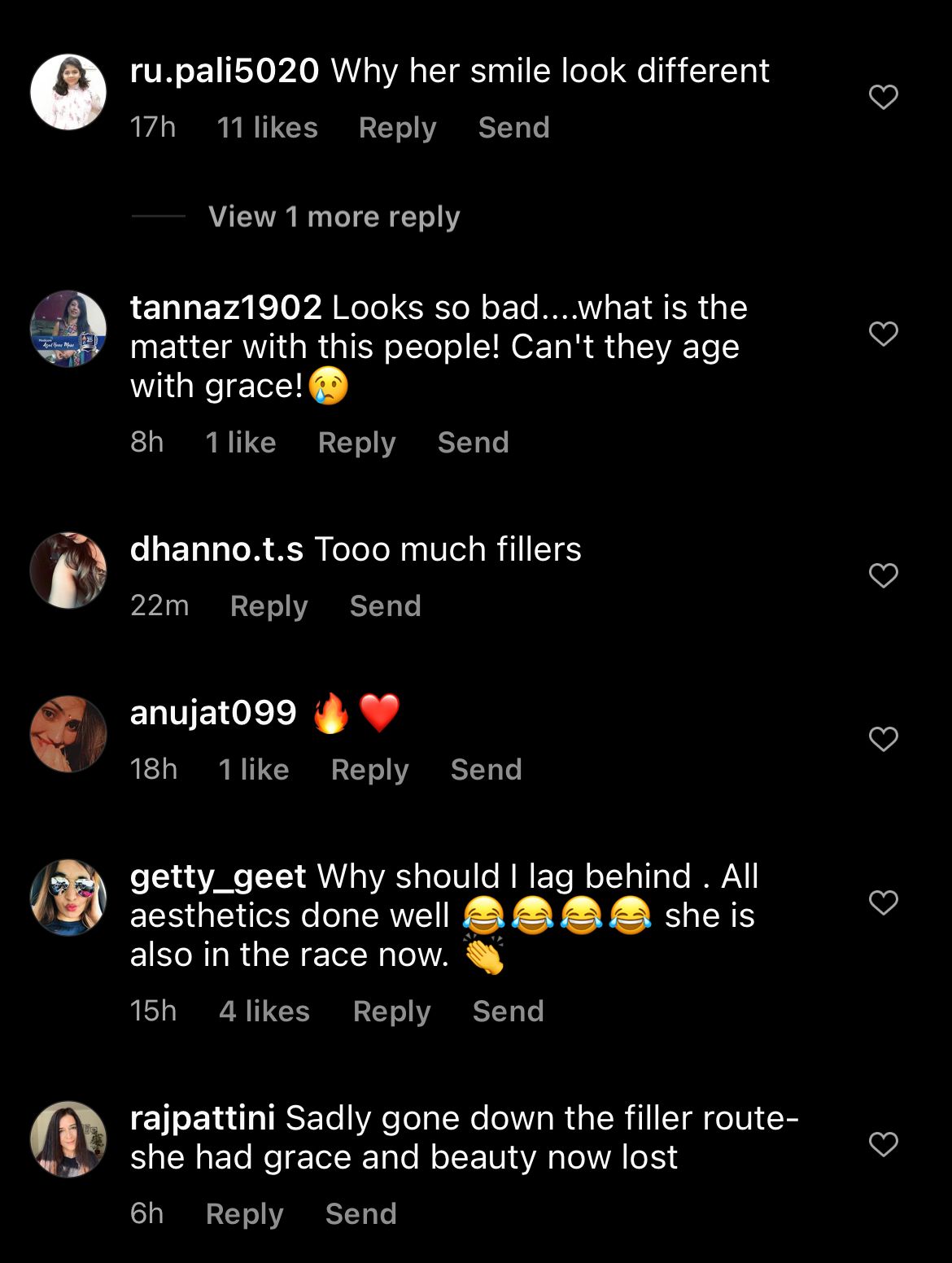The width and height of the screenshot is (952, 1263).
Task: Tap anujat099's profile avatar
Action: click(68, 734)
